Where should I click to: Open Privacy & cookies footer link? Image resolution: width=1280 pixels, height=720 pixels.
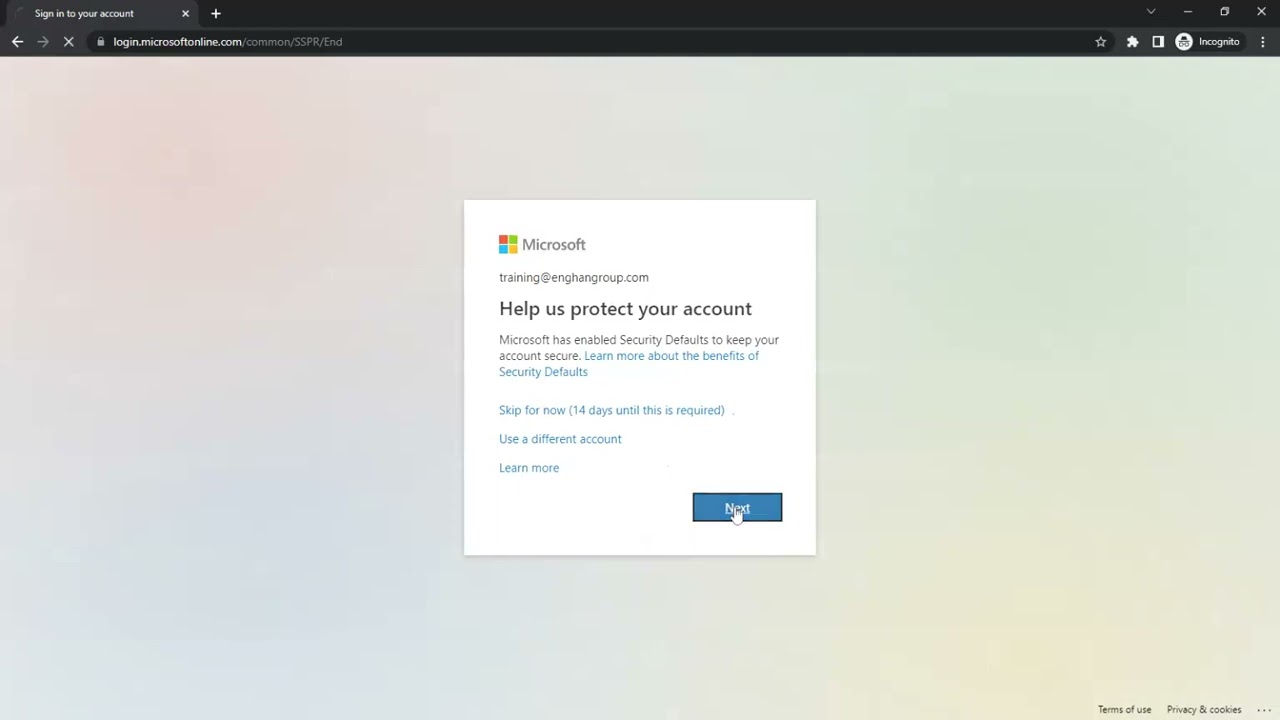pyautogui.click(x=1204, y=710)
